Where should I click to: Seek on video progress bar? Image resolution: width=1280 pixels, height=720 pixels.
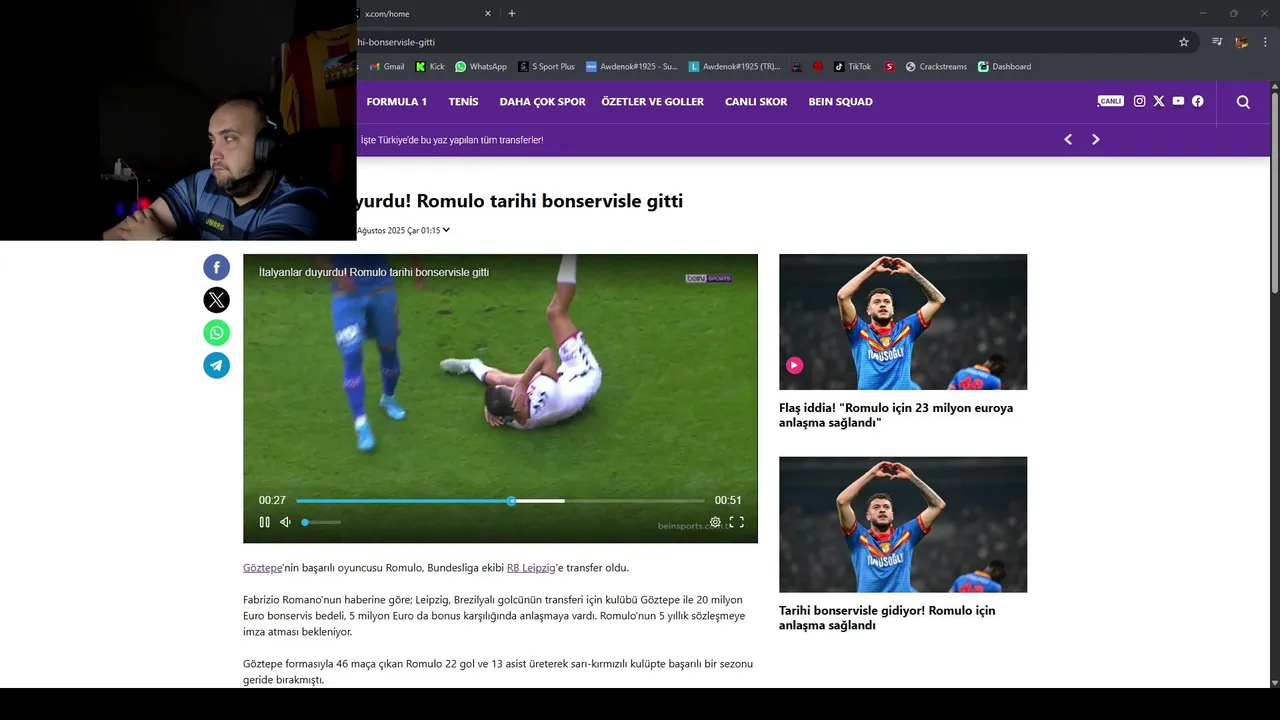500,500
